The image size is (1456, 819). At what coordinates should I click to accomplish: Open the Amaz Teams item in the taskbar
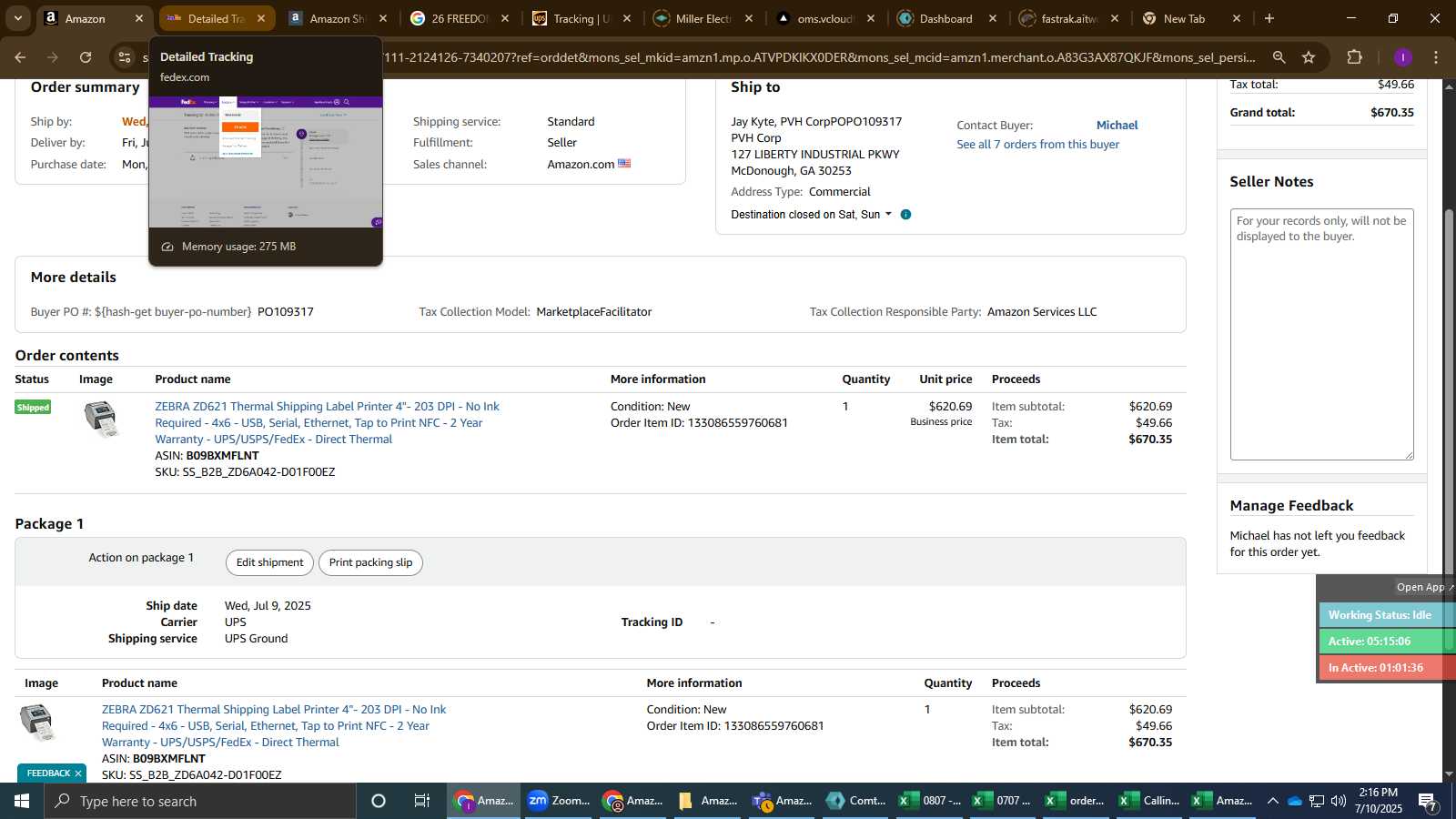pyautogui.click(x=782, y=801)
